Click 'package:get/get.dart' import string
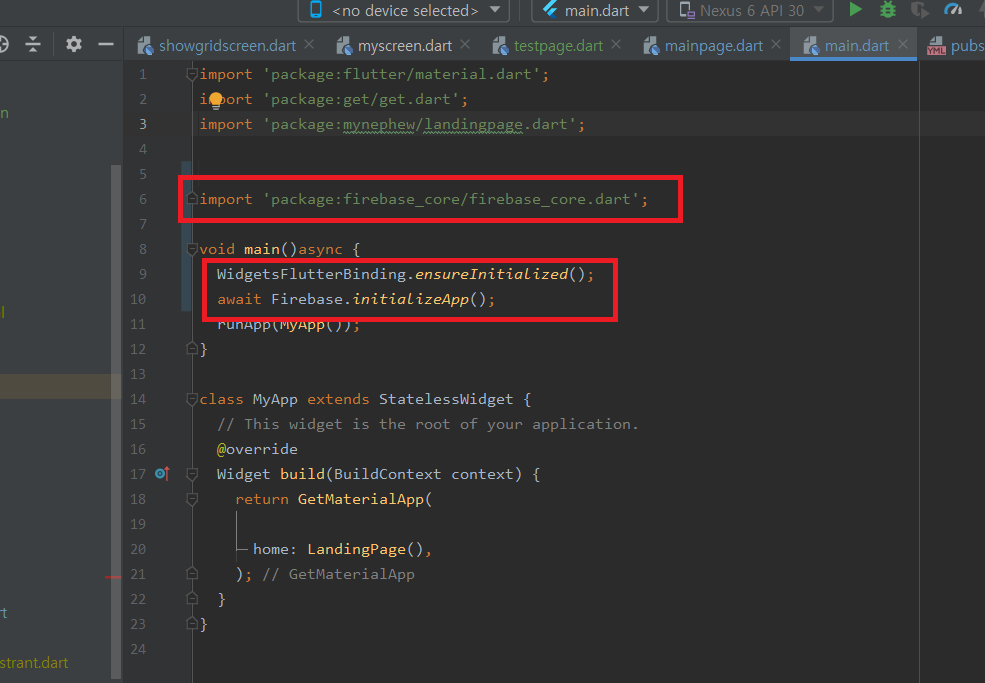This screenshot has width=985, height=683. click(x=361, y=99)
